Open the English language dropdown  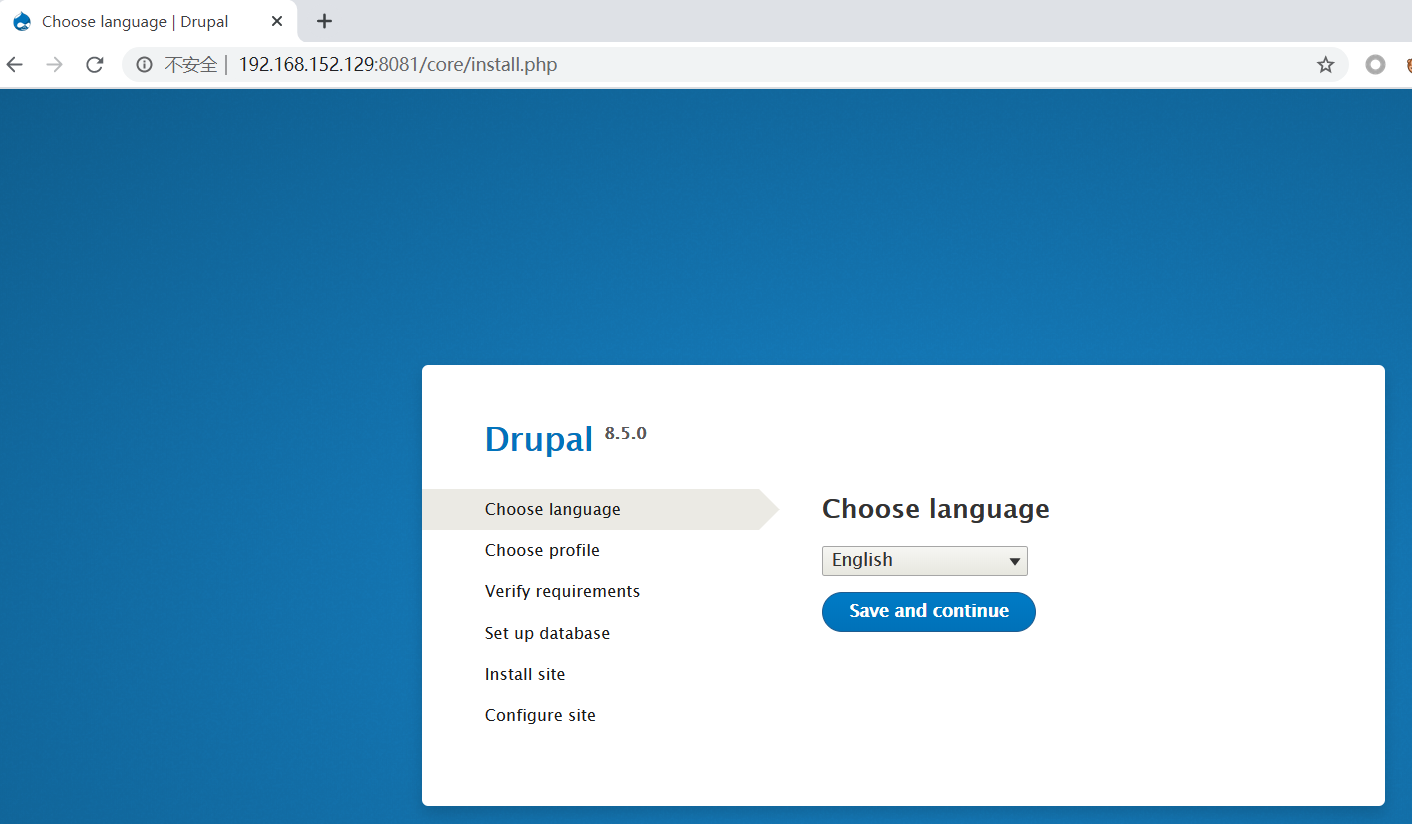924,560
